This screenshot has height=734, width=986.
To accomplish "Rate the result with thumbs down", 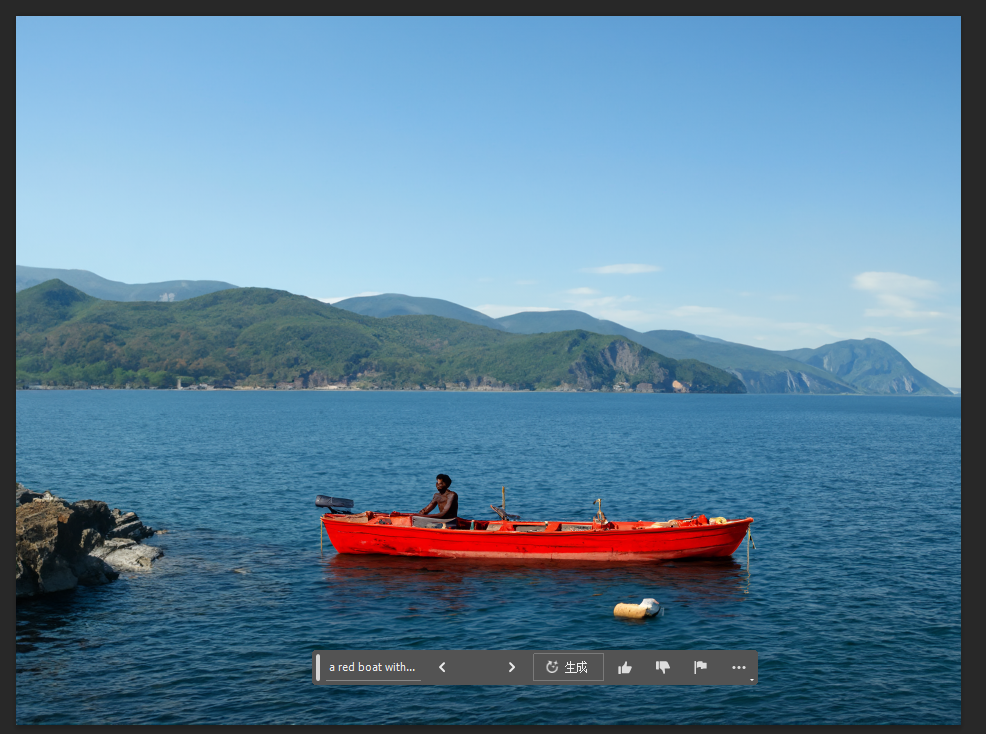I will (662, 667).
